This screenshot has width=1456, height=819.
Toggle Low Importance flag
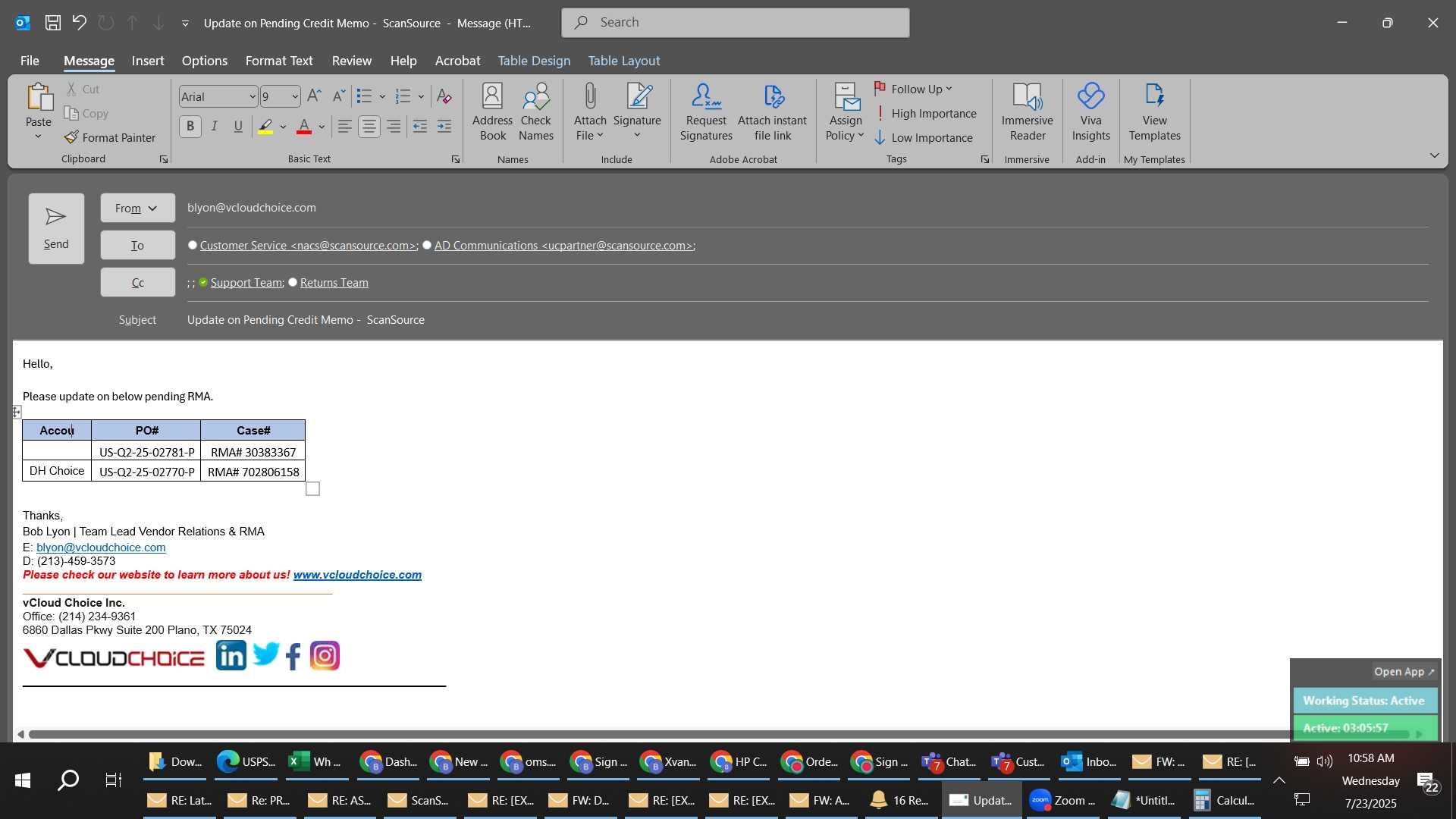(924, 137)
